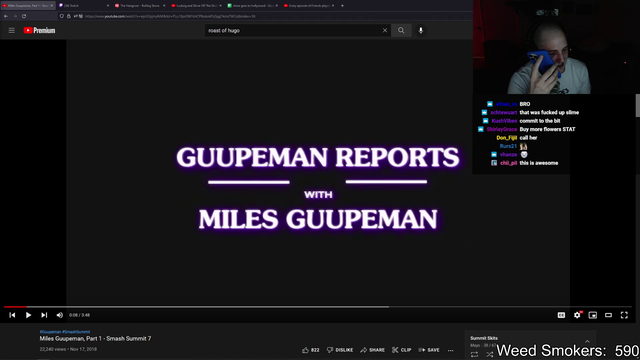Like the video with thumbs up 822
Screen dimensions: 640x360
(x=311, y=350)
